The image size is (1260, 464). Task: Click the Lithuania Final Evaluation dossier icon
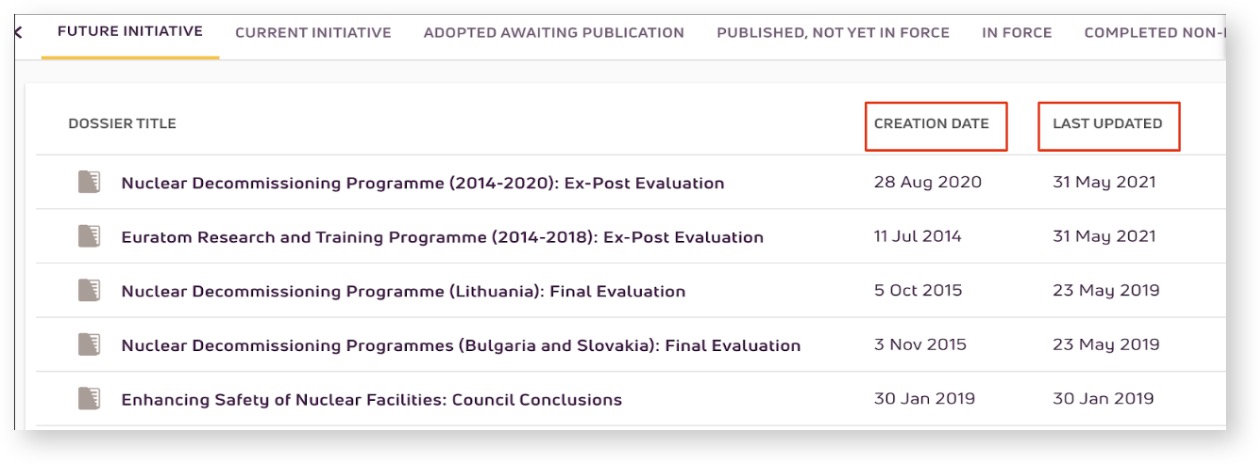[90, 290]
